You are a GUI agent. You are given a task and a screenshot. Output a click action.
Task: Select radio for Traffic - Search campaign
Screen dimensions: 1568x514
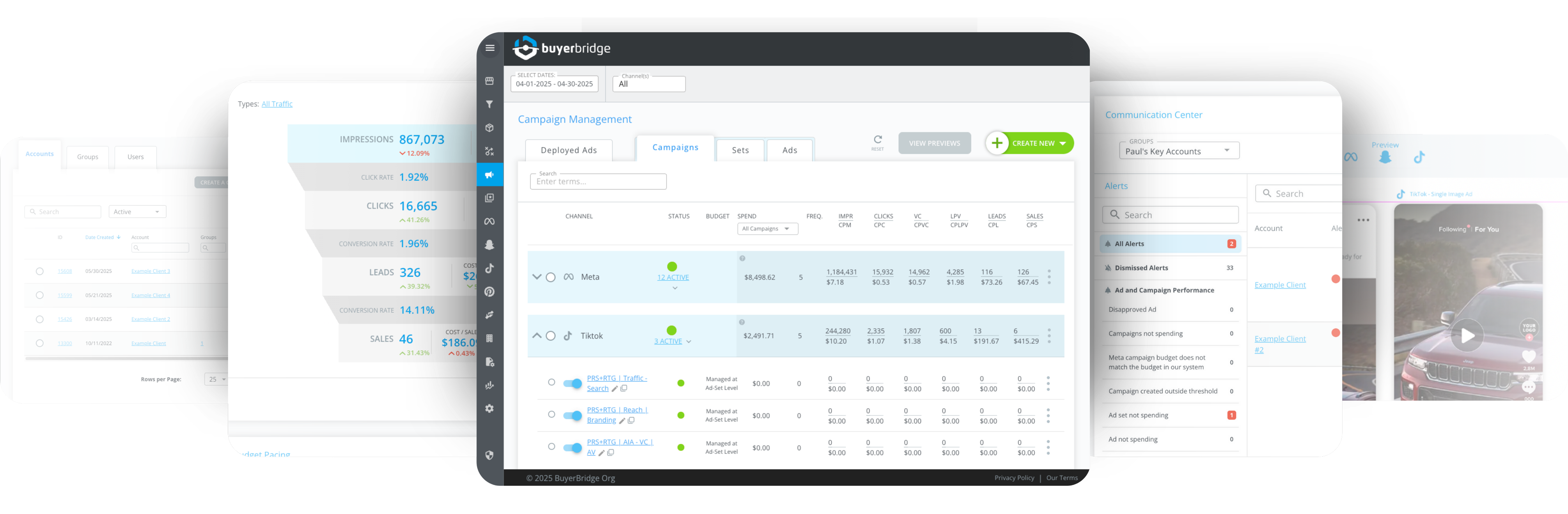(552, 383)
